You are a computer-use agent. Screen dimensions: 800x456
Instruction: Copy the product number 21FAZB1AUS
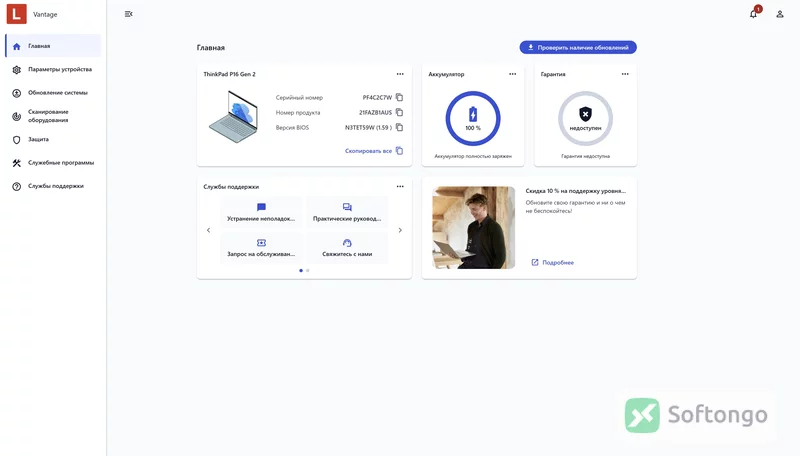[399, 112]
